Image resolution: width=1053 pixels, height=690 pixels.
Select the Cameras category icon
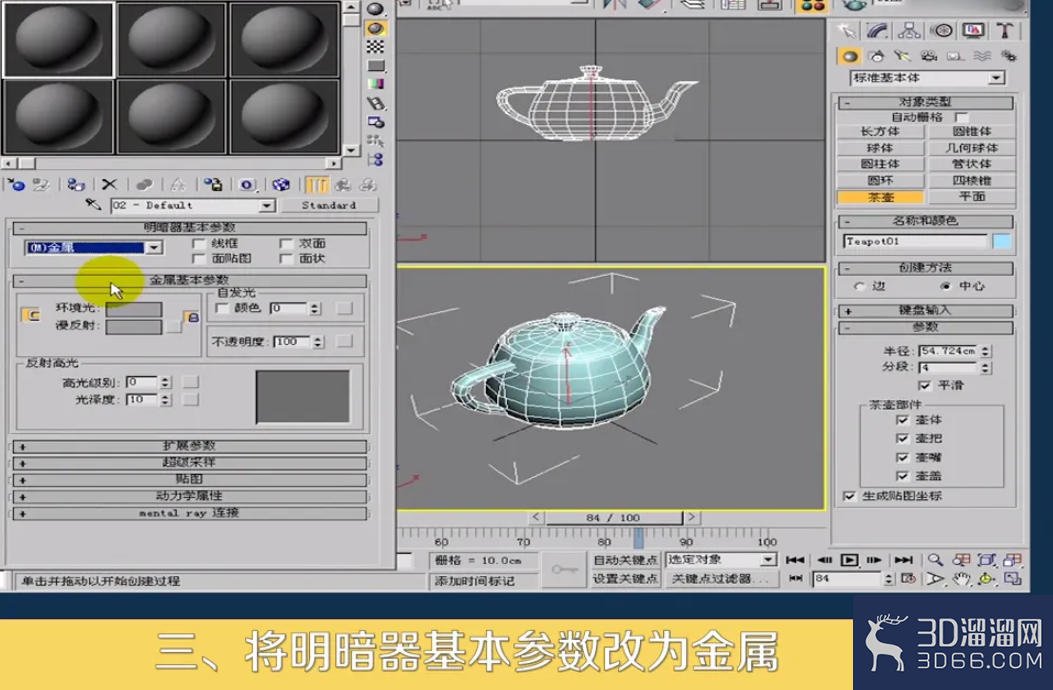(929, 56)
